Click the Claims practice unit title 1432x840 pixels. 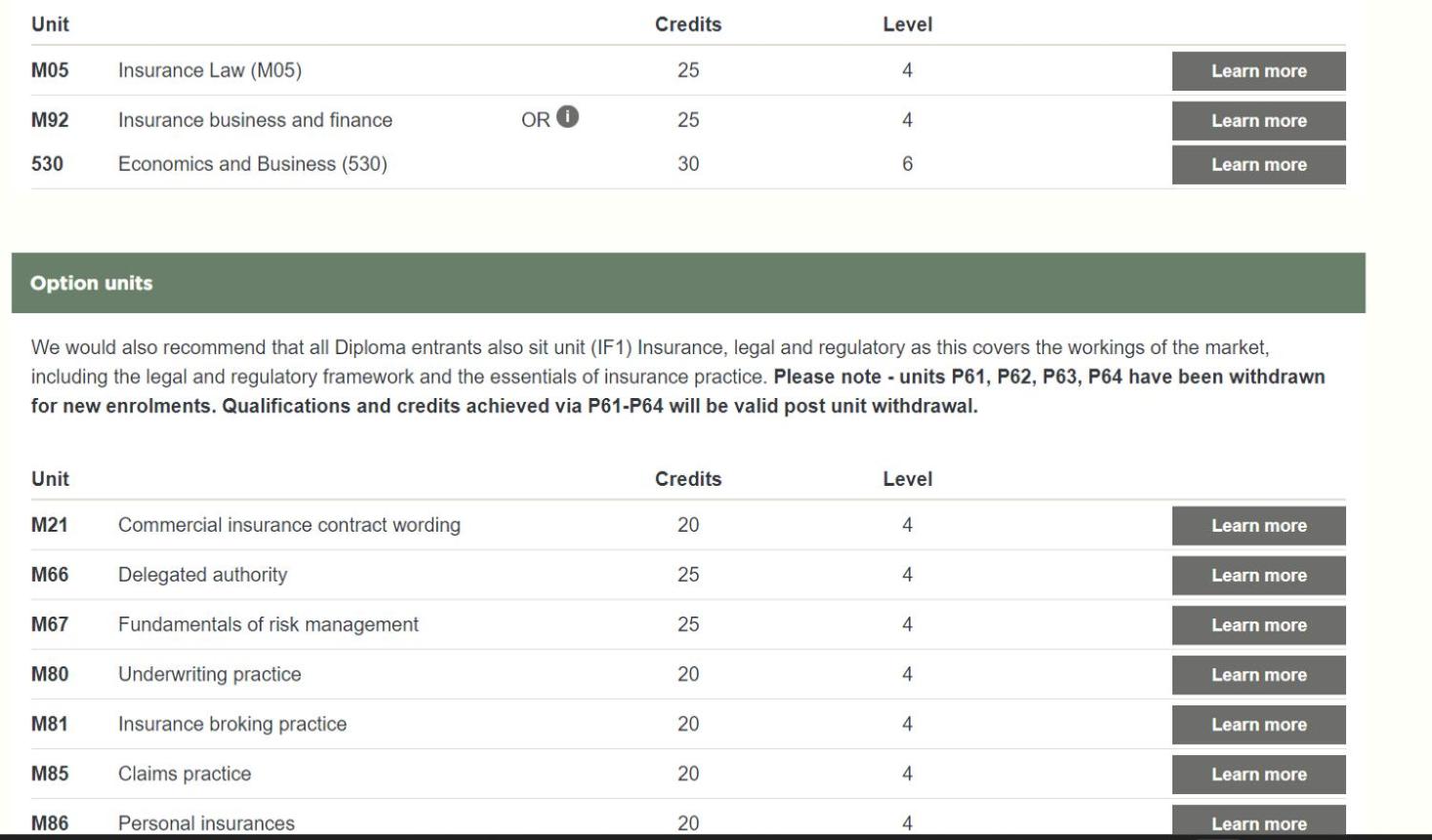click(184, 774)
